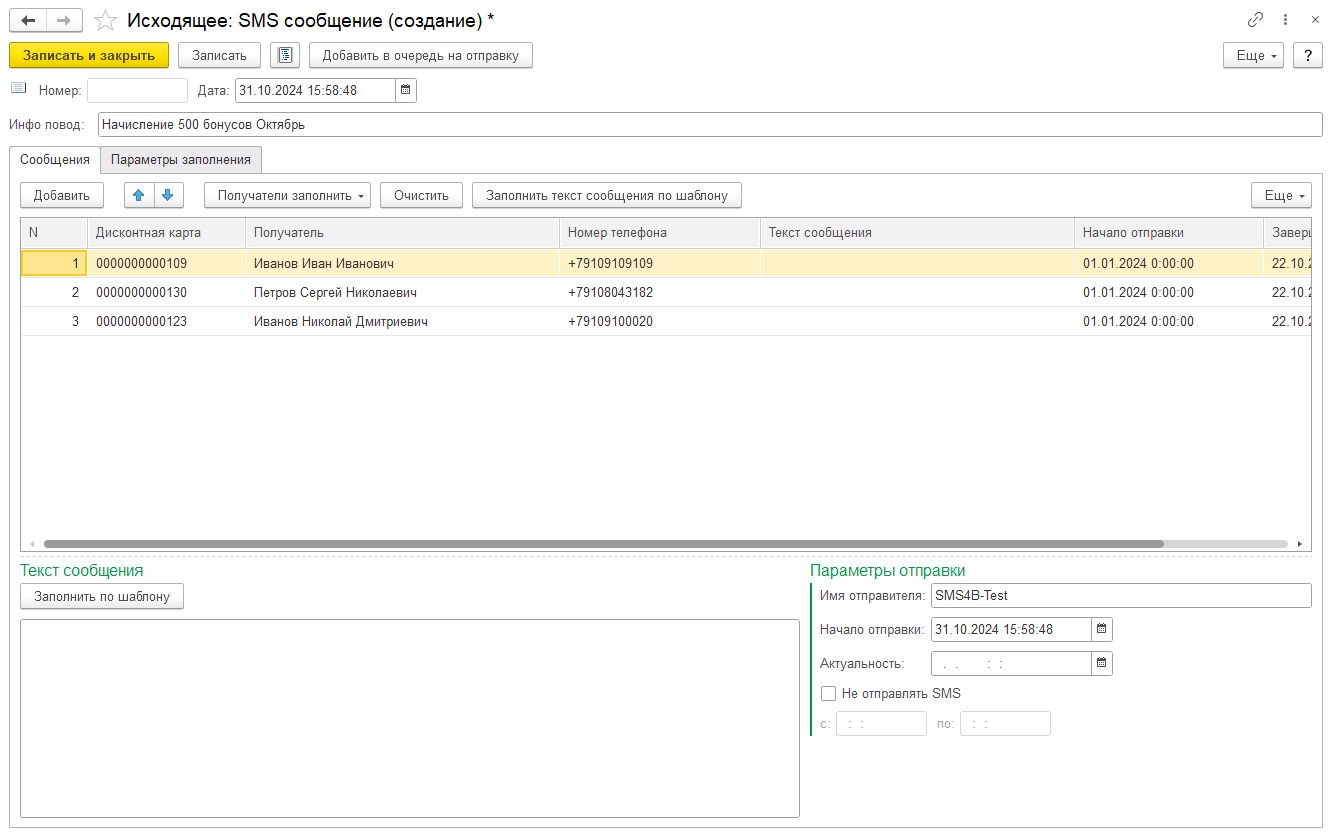Click the horizontal scrollbar of the table
This screenshot has height=838, width=1336.
click(x=603, y=544)
